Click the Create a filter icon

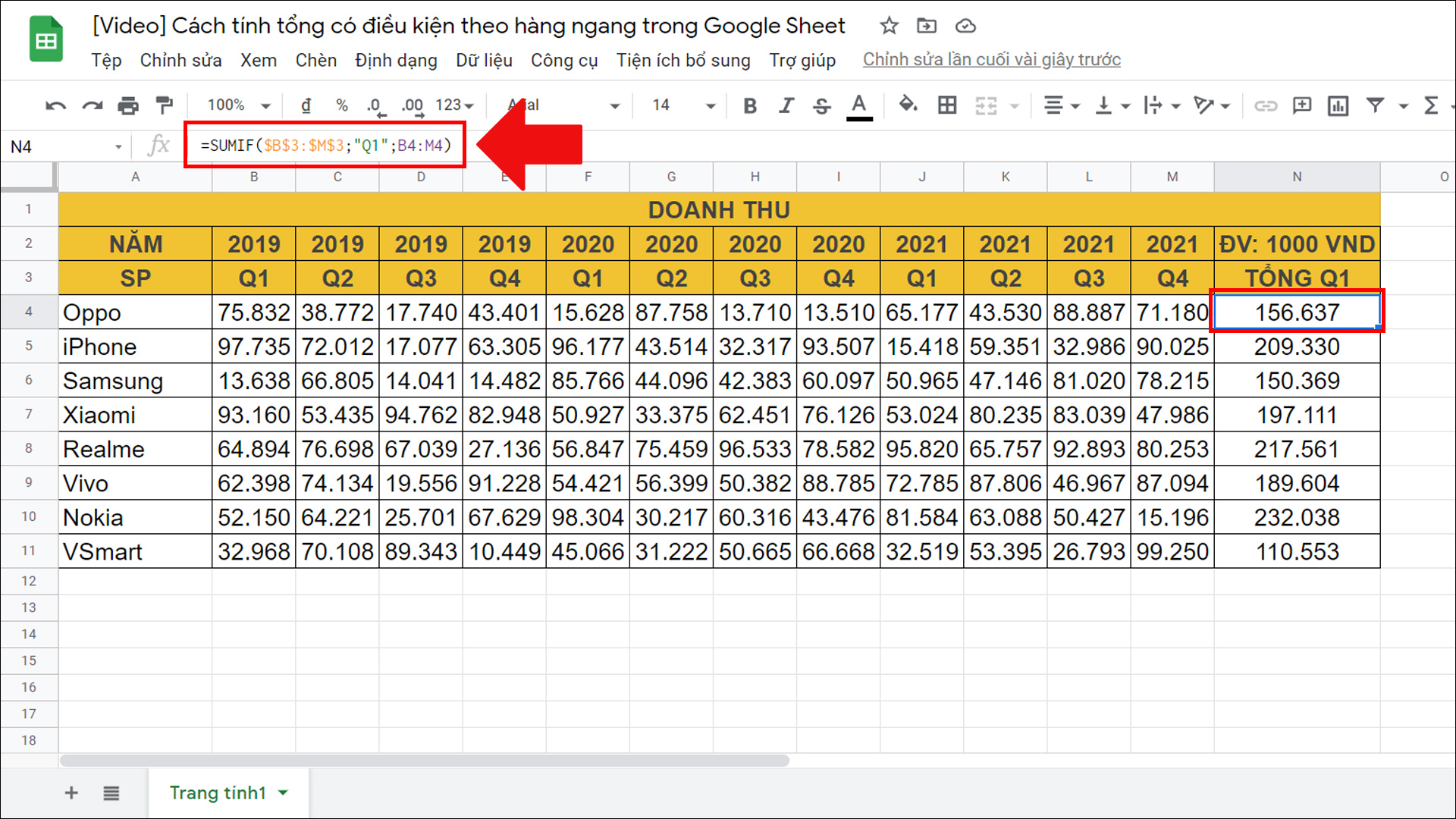[x=1375, y=105]
